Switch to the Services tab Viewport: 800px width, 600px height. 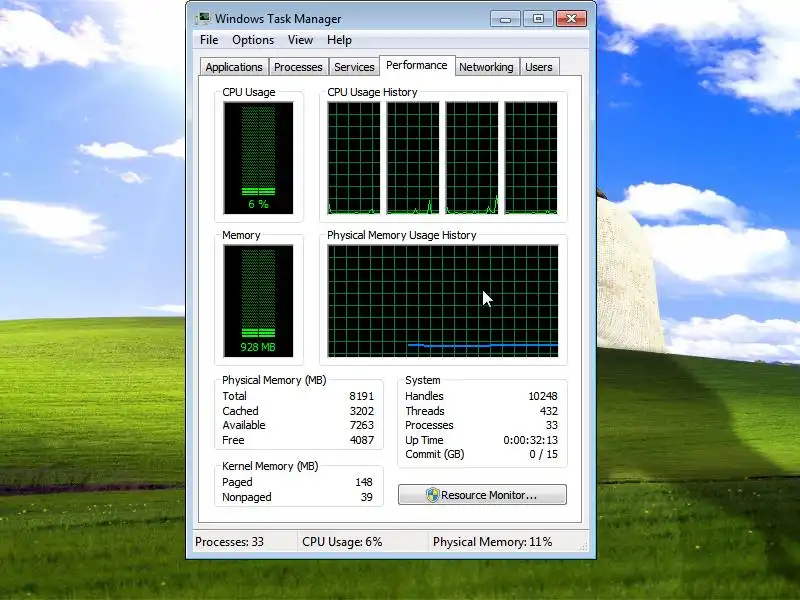[x=354, y=67]
